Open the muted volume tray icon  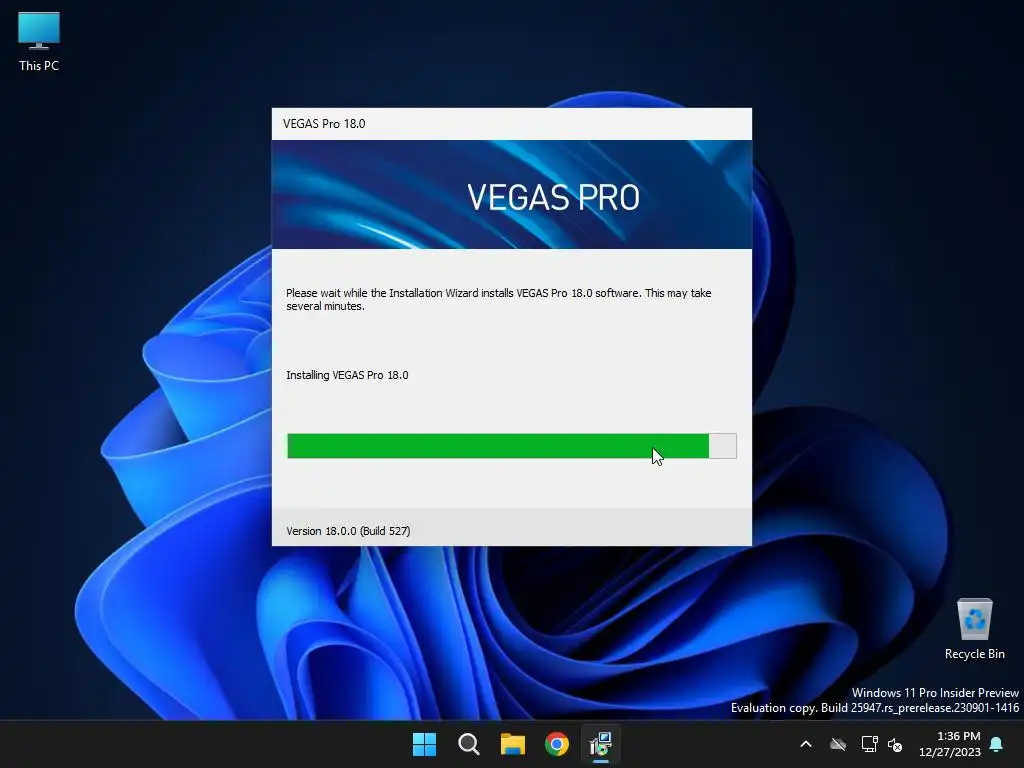895,744
